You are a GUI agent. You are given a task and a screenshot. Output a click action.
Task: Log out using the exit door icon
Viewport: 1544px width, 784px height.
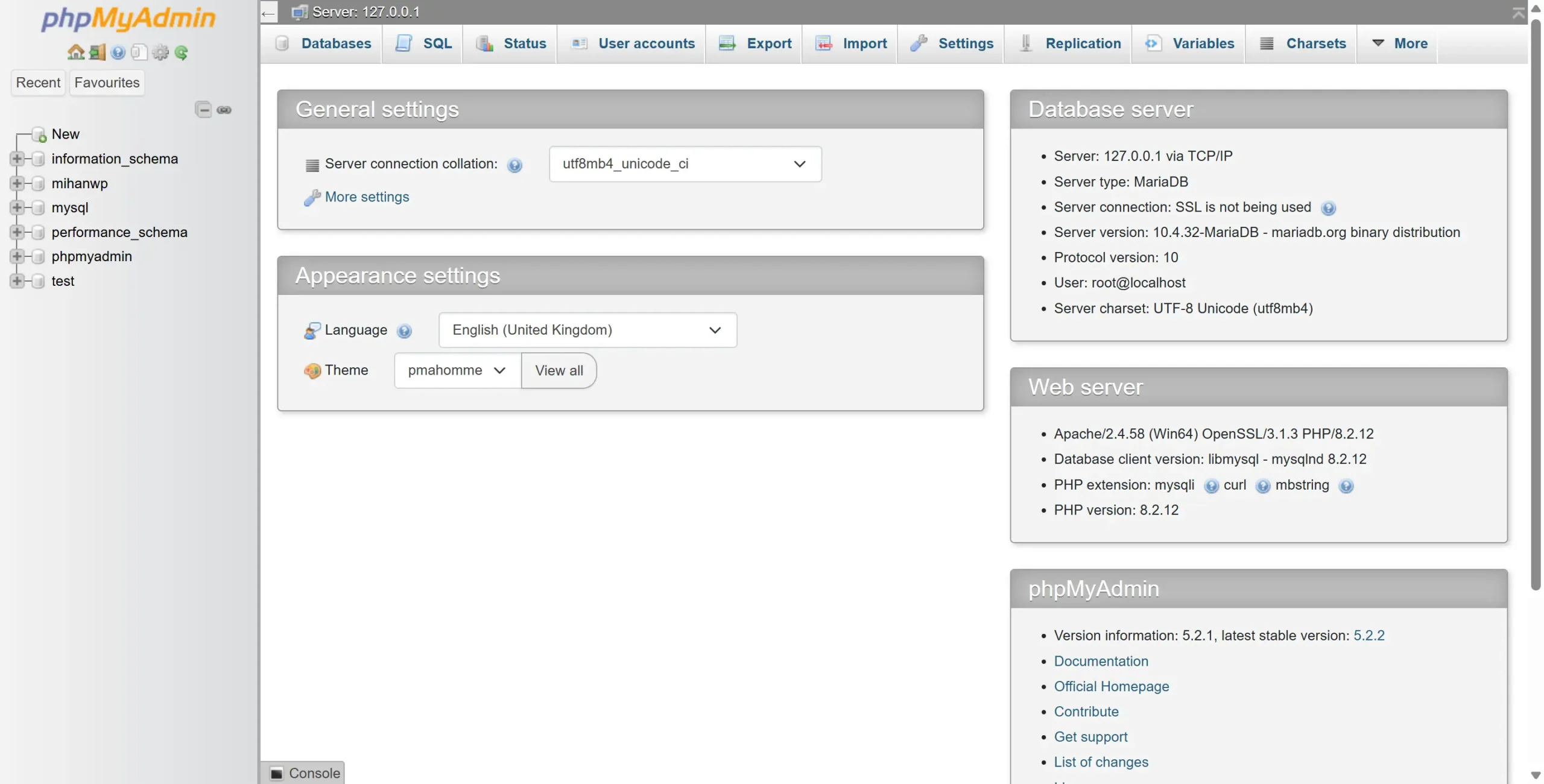[97, 52]
